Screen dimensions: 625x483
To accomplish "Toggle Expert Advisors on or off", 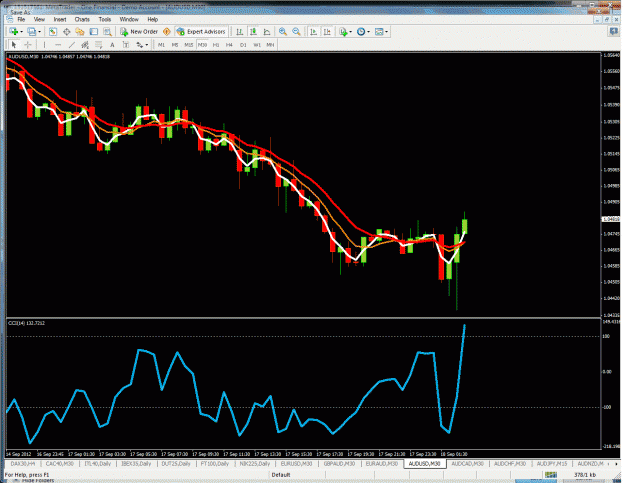I will pyautogui.click(x=201, y=32).
